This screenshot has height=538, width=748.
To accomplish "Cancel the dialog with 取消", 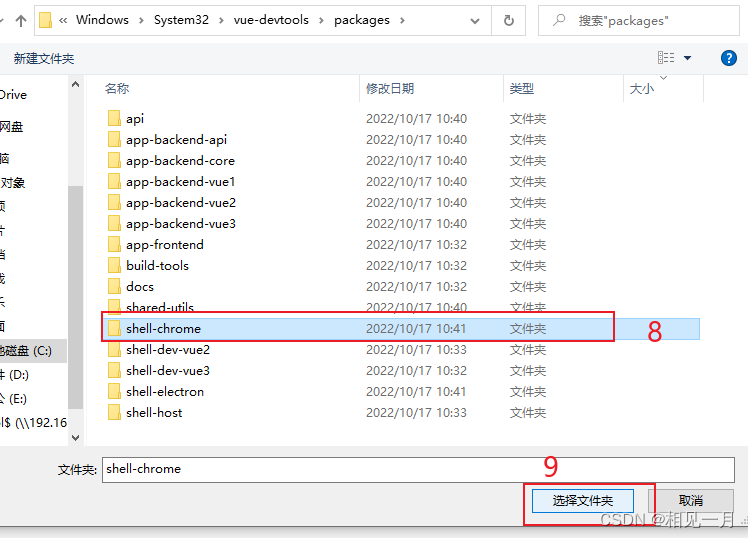I will 690,501.
